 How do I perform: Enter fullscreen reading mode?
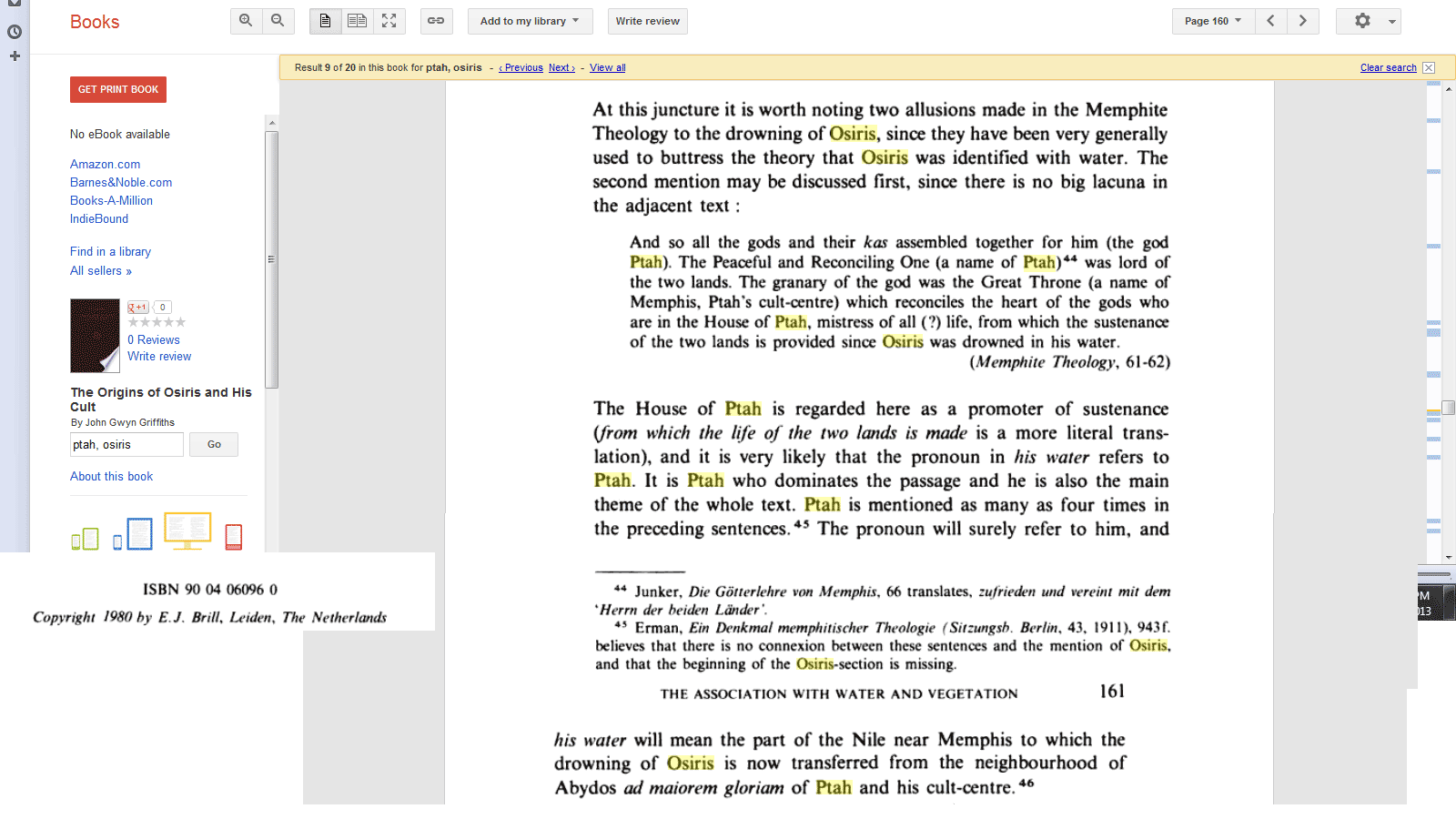coord(389,21)
